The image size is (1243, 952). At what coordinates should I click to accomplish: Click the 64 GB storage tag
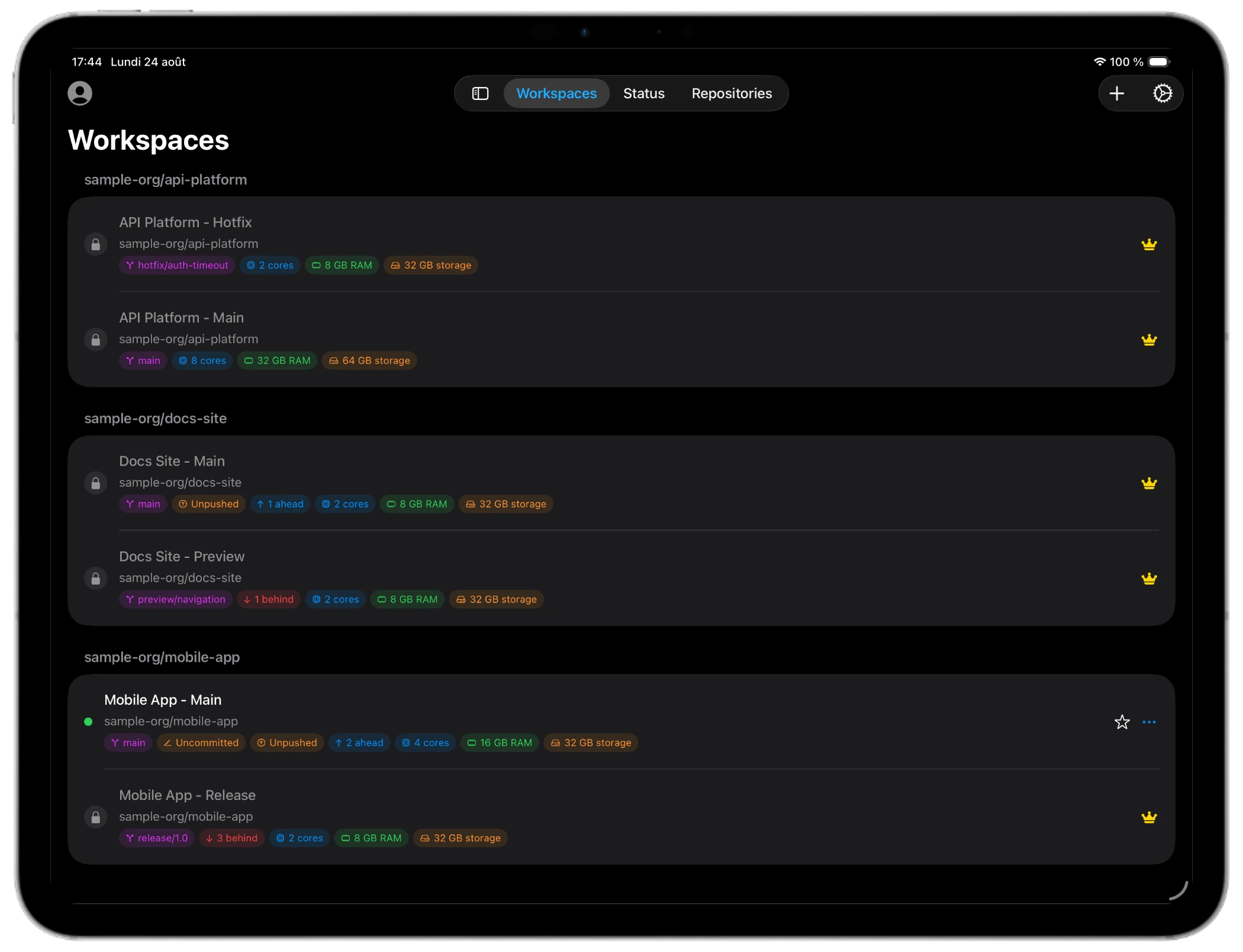point(369,361)
